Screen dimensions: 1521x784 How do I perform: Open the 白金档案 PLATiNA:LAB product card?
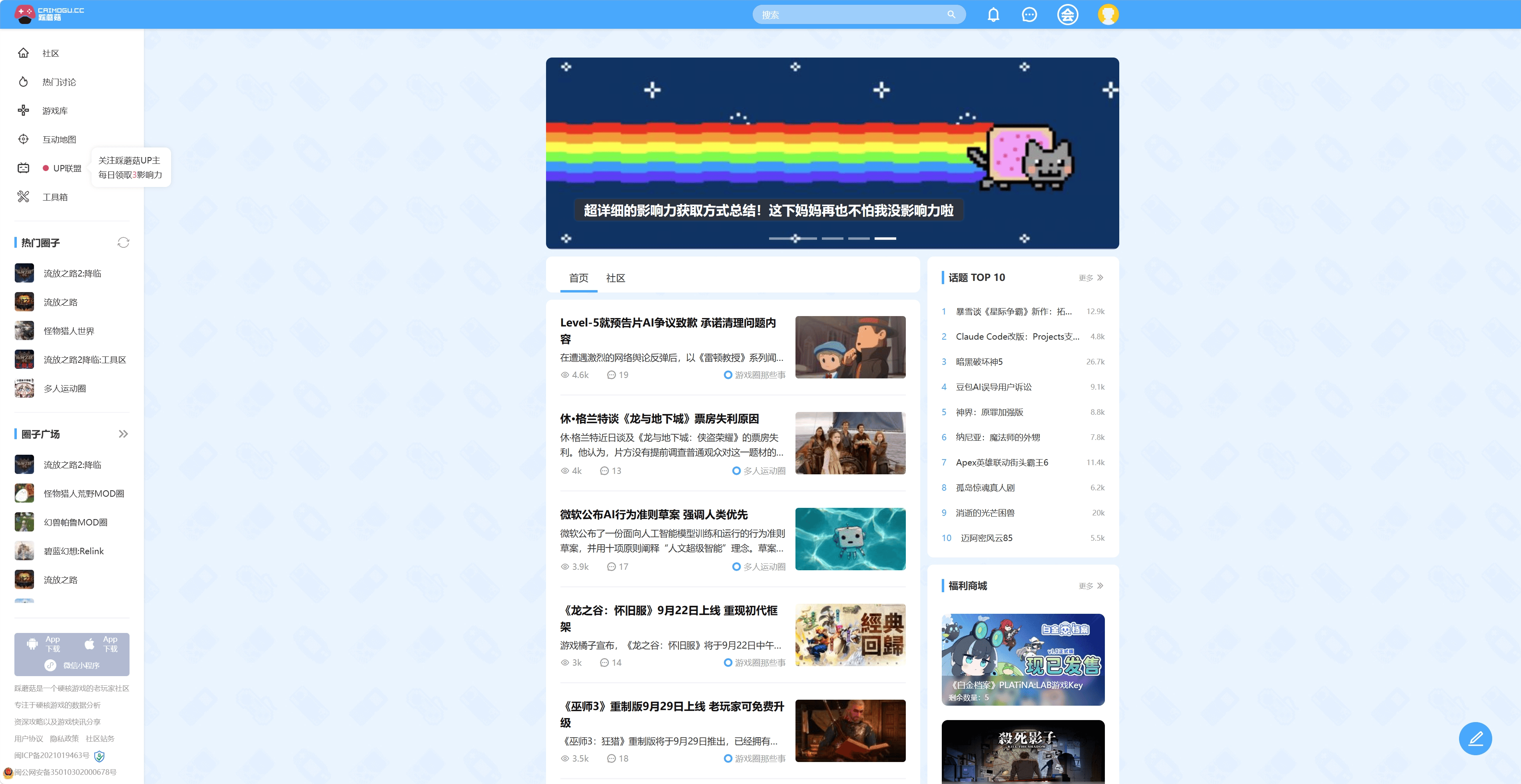(1023, 659)
